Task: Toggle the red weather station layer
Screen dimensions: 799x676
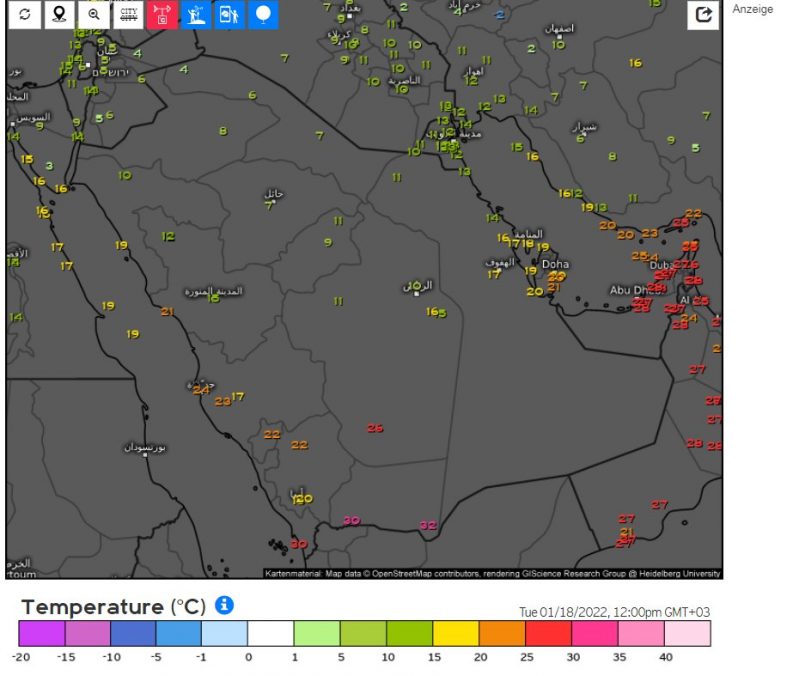Action: pyautogui.click(x=162, y=14)
